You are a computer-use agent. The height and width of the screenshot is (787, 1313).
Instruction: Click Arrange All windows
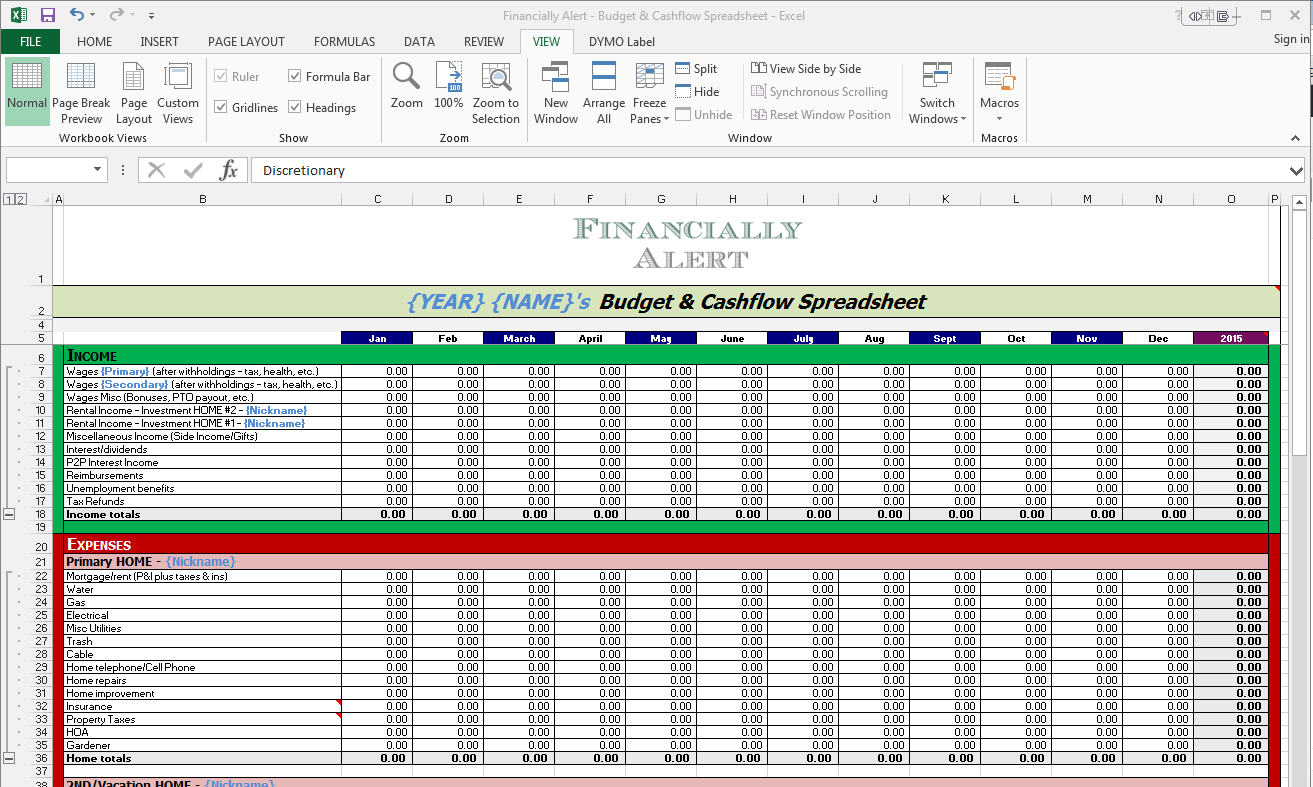pos(604,92)
